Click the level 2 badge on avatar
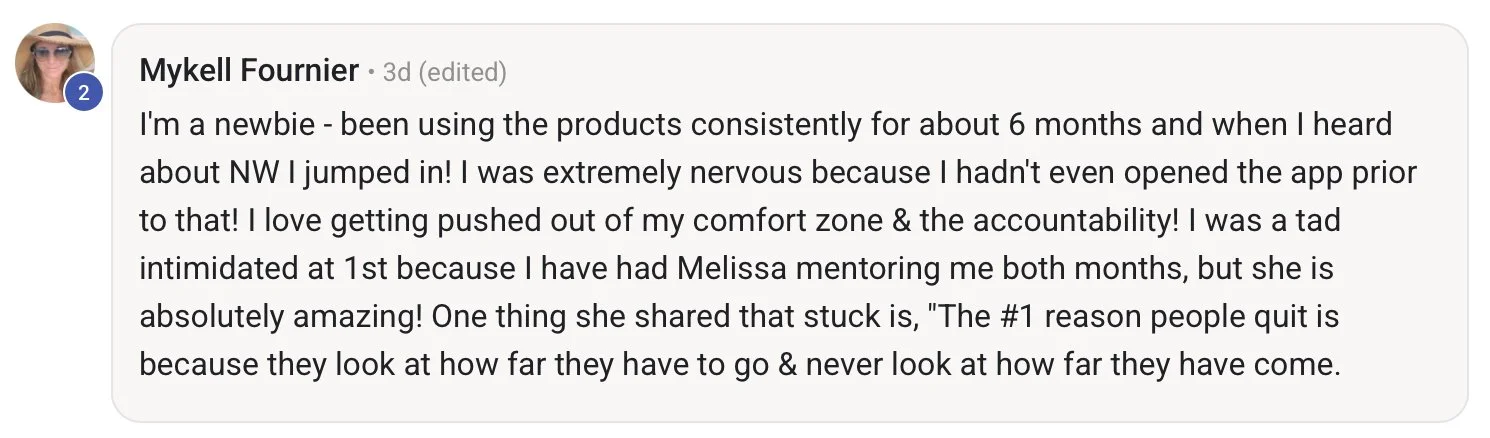Screen dimensions: 1490x438 [83, 93]
